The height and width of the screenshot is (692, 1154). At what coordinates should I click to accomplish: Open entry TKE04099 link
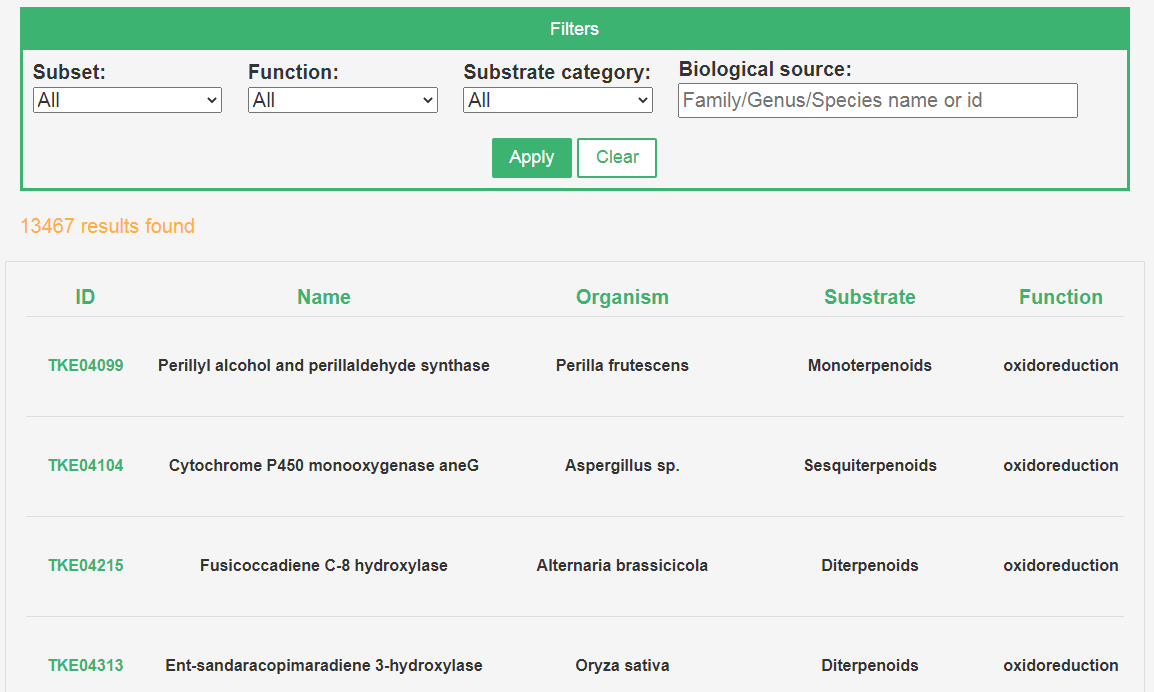(86, 366)
